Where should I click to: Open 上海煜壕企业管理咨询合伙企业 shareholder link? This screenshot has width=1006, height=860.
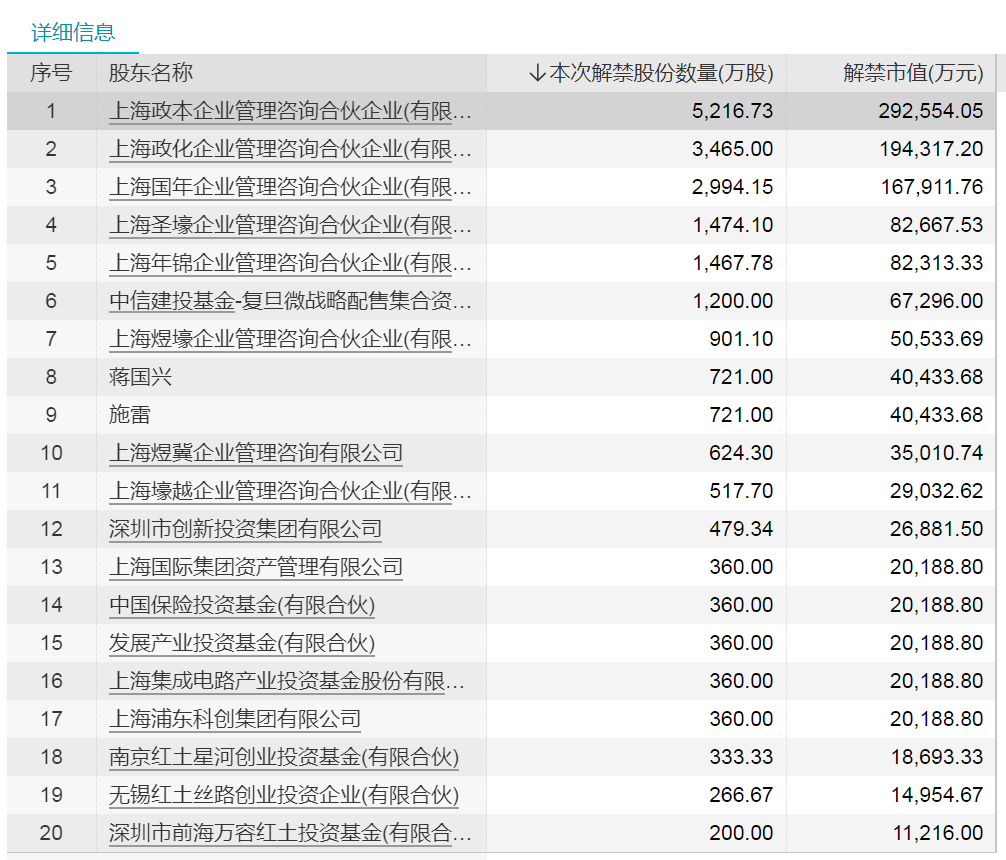[290, 339]
